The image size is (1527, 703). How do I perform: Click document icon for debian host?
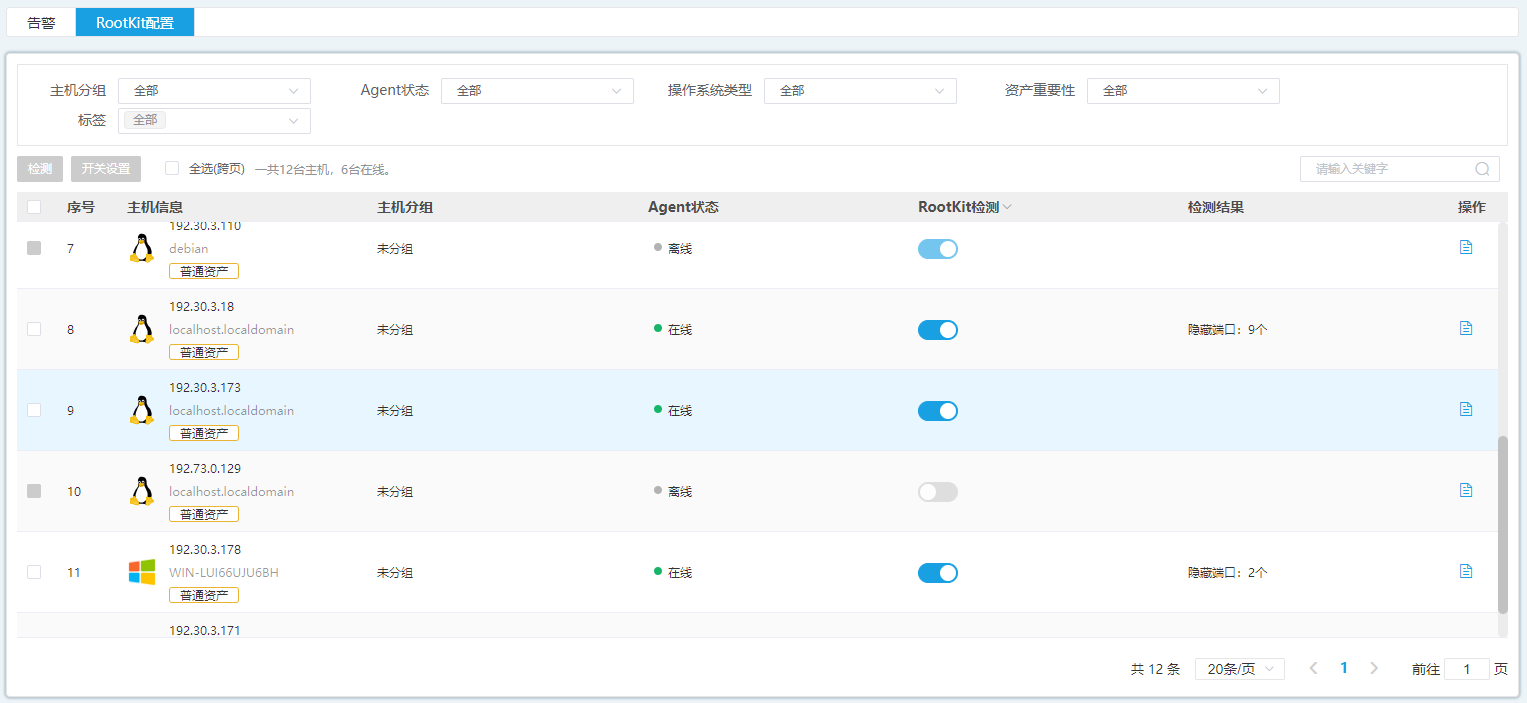pos(1465,247)
